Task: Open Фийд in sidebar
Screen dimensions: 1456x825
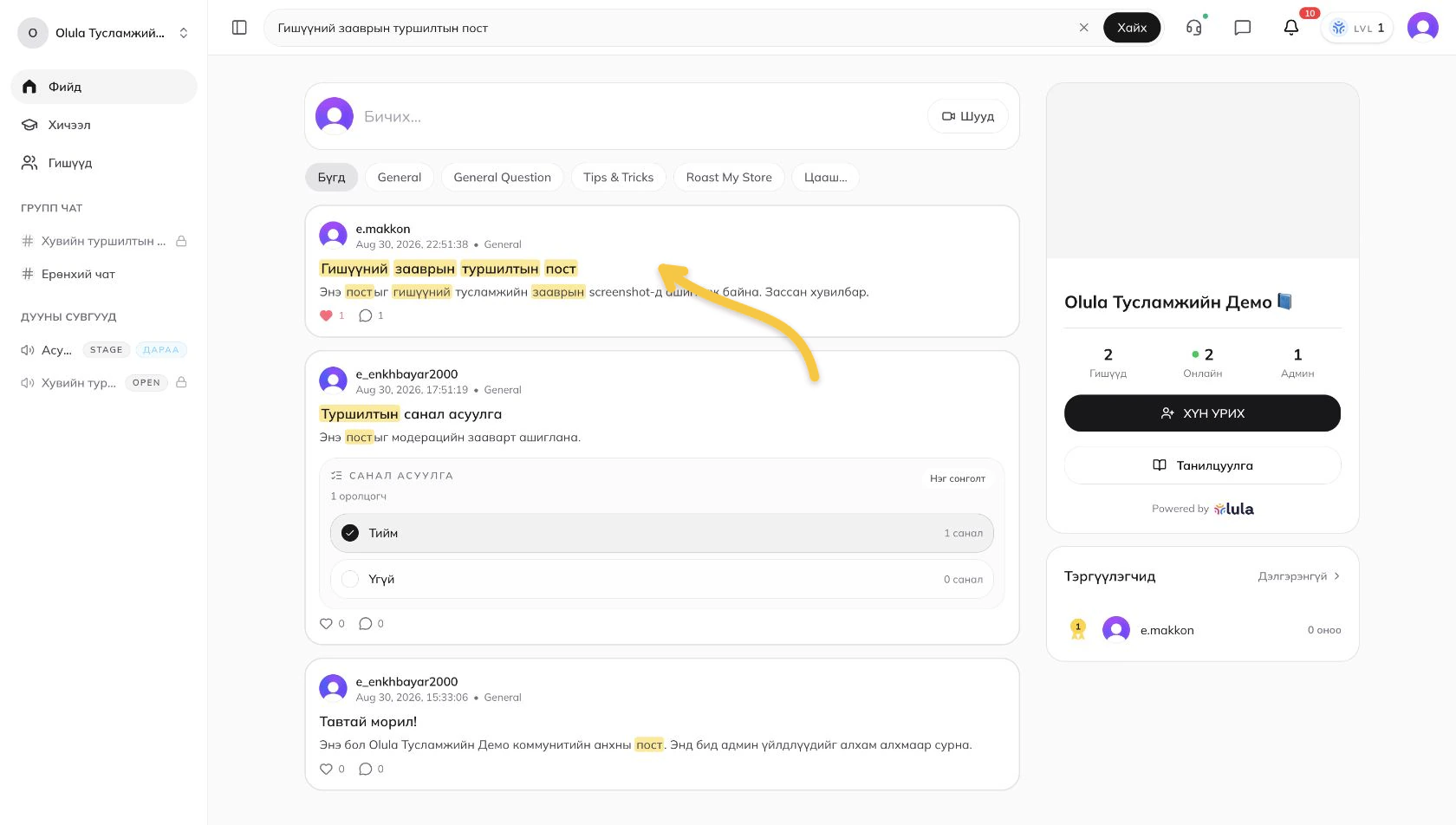Action: pyautogui.click(x=104, y=87)
